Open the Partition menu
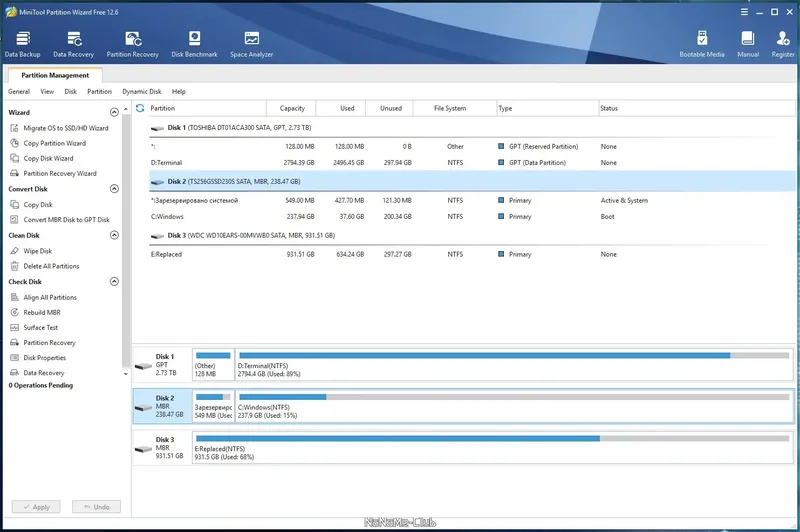The height and width of the screenshot is (532, 800). click(x=99, y=91)
